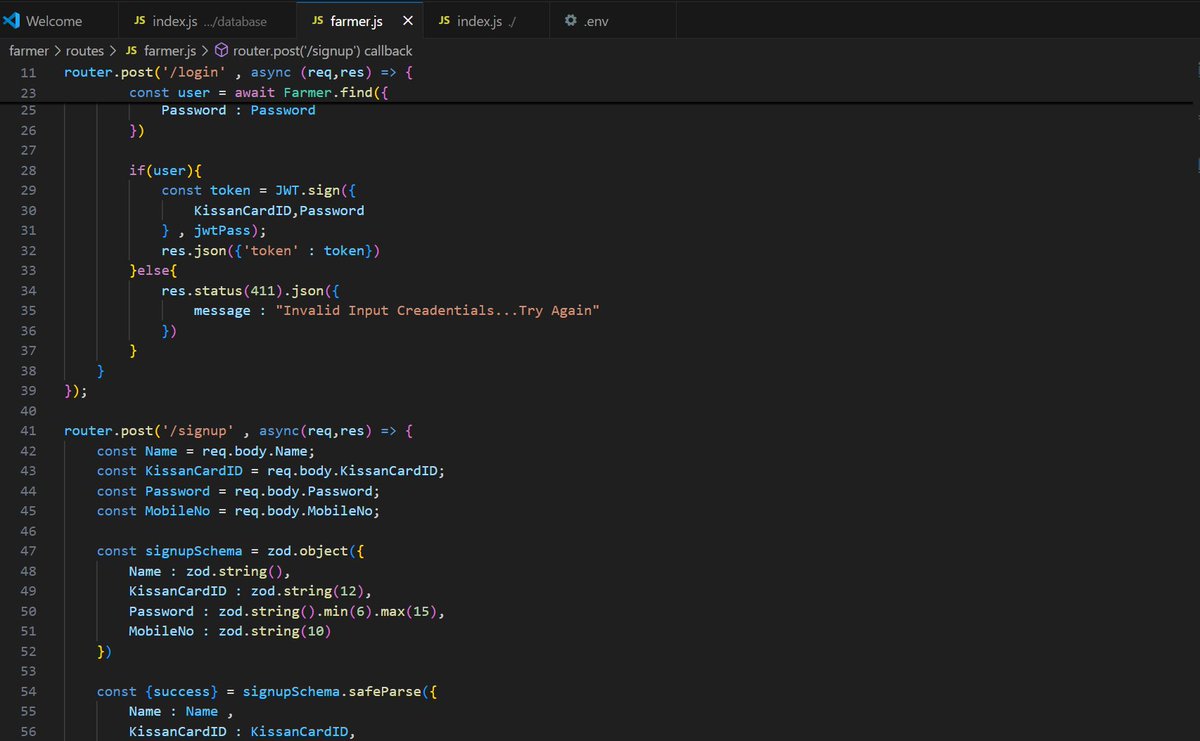
Task: Click the VS Code icon on Welcome tab
Action: point(12,21)
